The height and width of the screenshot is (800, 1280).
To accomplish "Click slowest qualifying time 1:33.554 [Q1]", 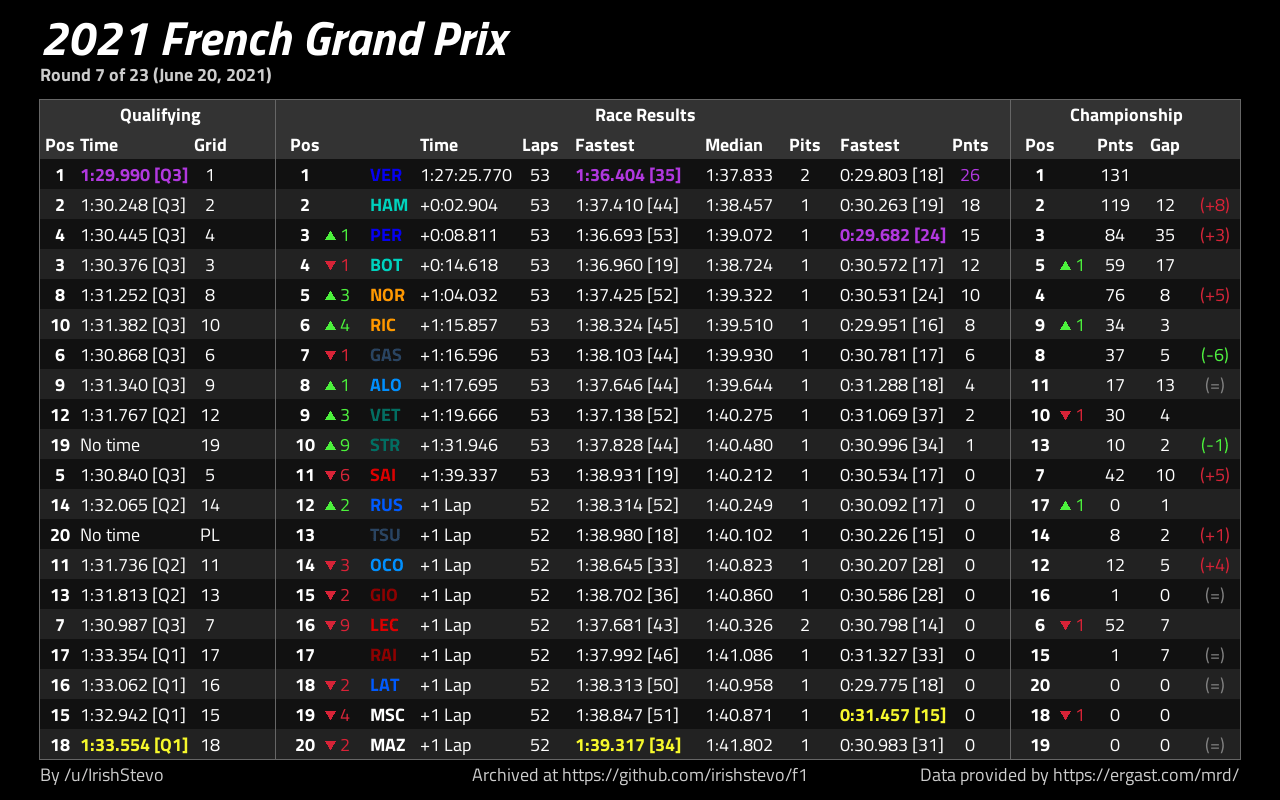I will pos(134,745).
